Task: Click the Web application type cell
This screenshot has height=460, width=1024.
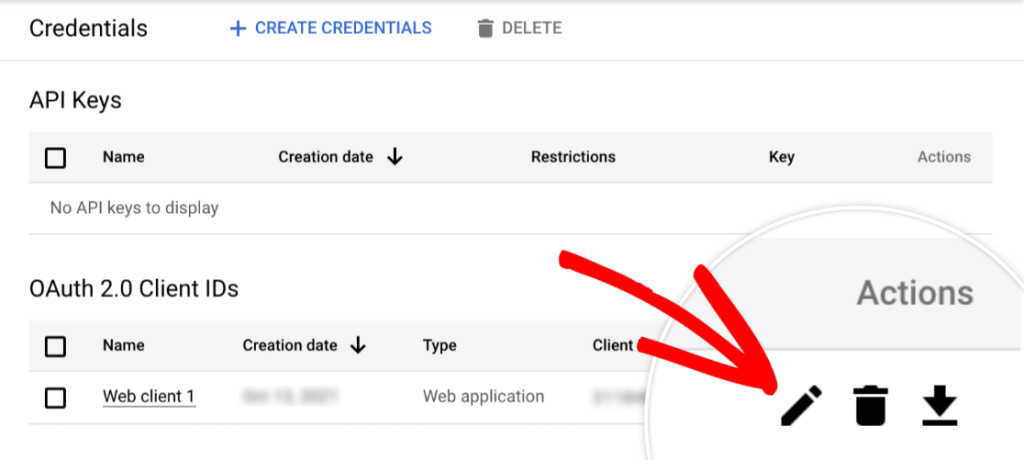Action: coord(483,397)
